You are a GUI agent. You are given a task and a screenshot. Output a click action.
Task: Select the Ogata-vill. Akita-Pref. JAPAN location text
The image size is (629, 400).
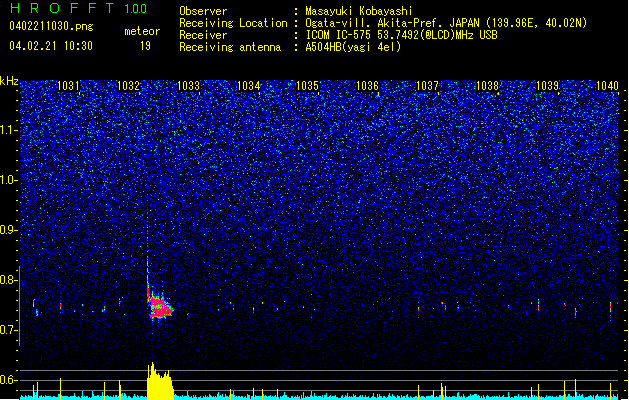pos(446,23)
